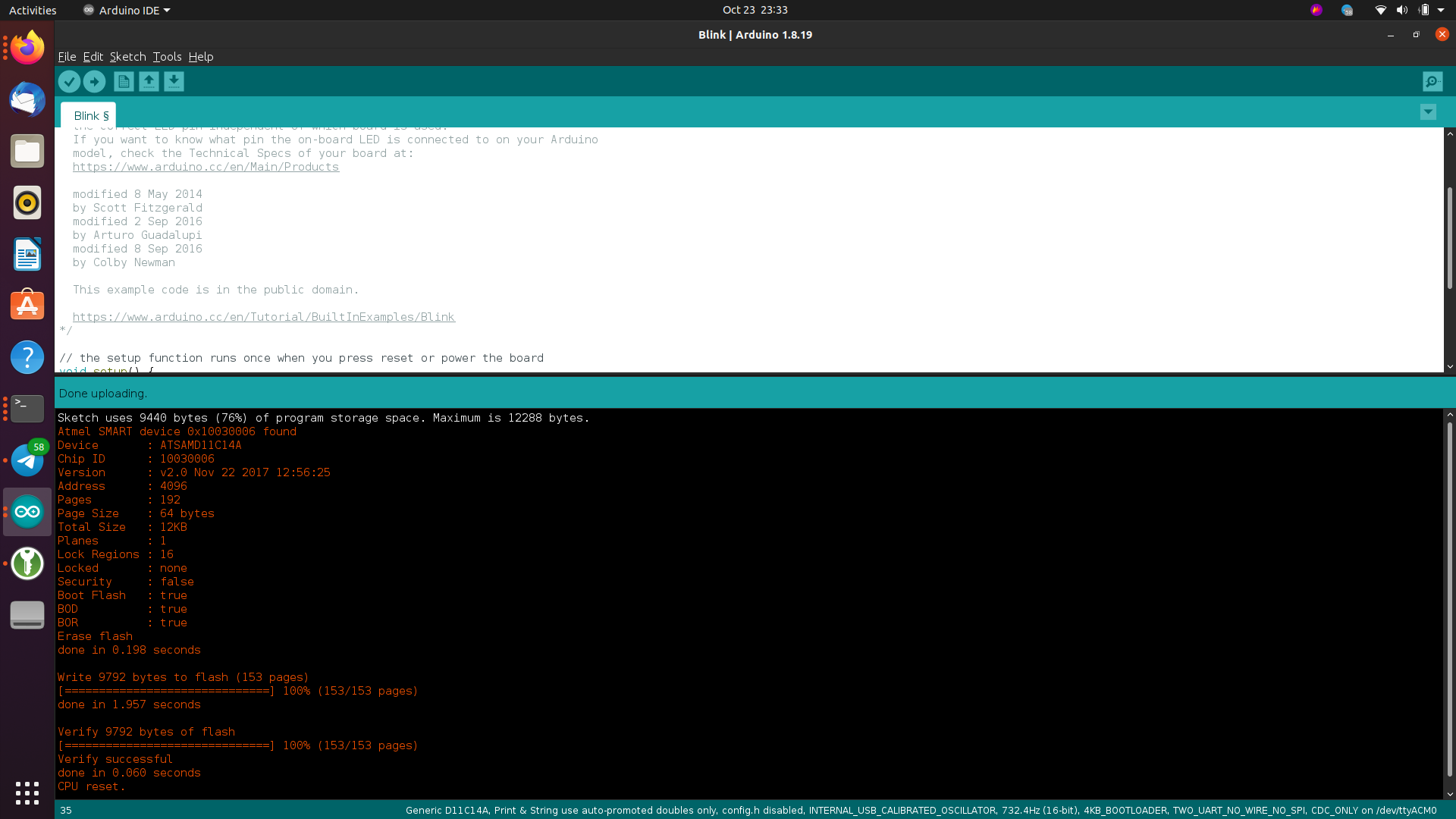The width and height of the screenshot is (1456, 819).
Task: Open Ubuntu Software from the dock
Action: click(27, 306)
